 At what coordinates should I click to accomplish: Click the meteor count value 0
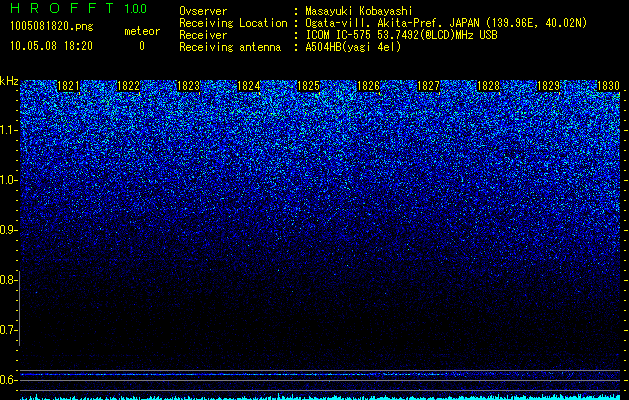142,46
